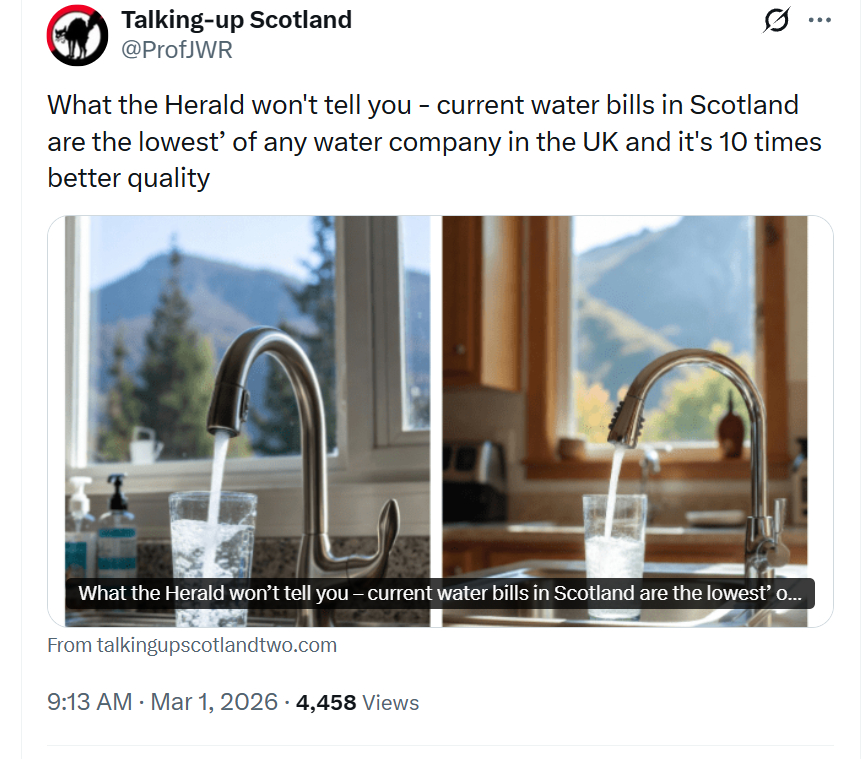Image resolution: width=865 pixels, height=759 pixels.
Task: Click the '10 times better quality' tweet line
Action: 128,178
